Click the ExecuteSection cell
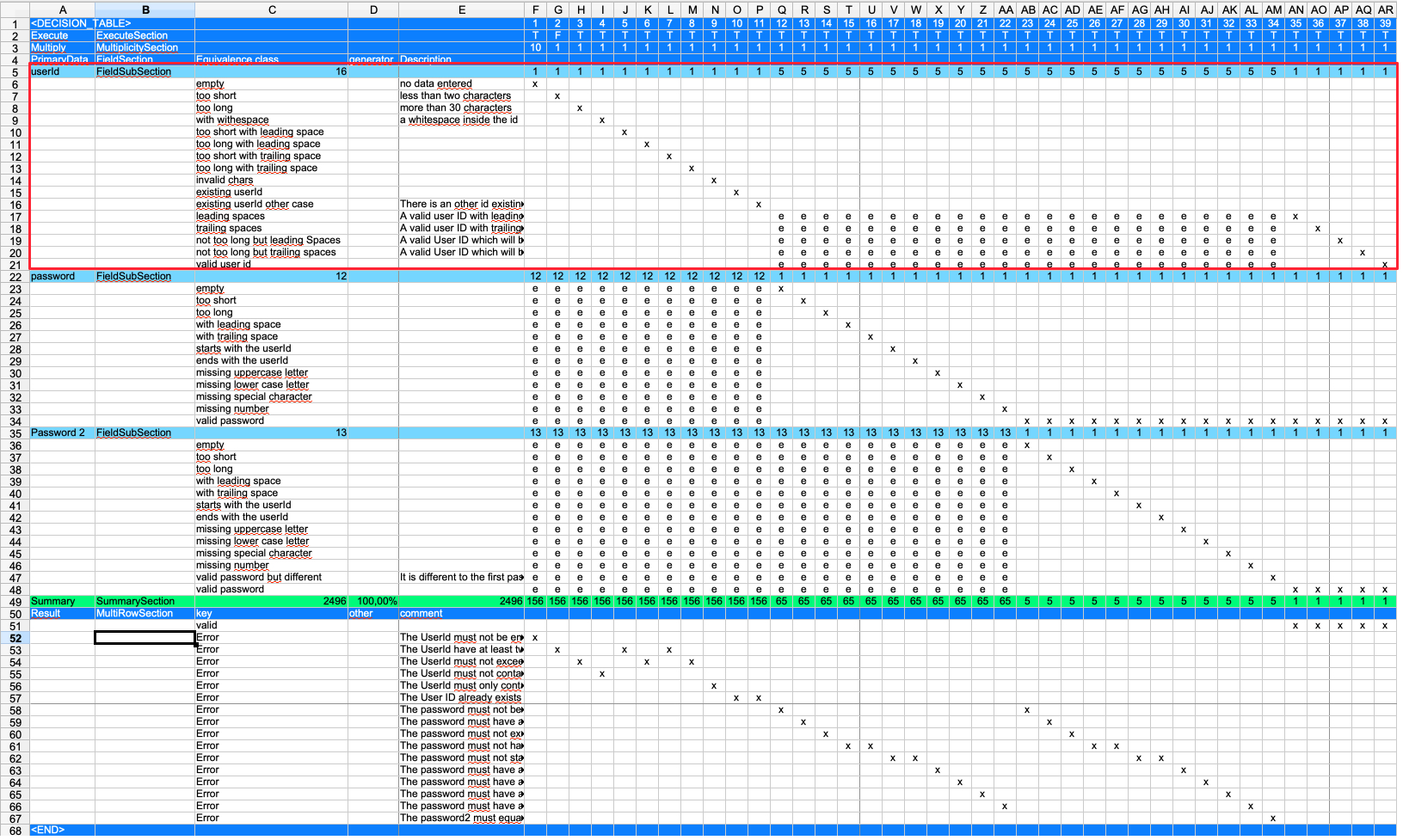1403x840 pixels. point(145,35)
